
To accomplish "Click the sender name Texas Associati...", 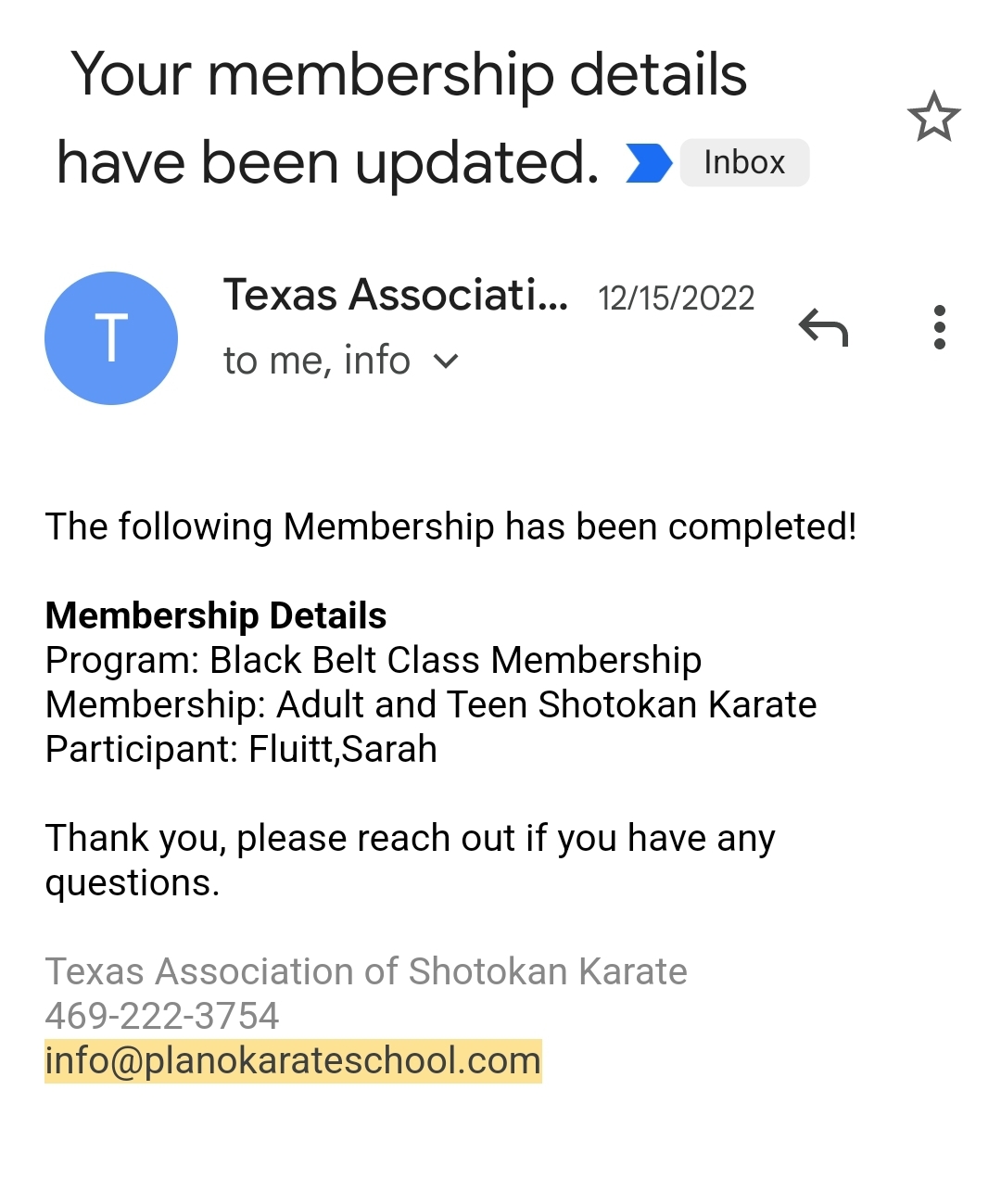I will (x=395, y=296).
